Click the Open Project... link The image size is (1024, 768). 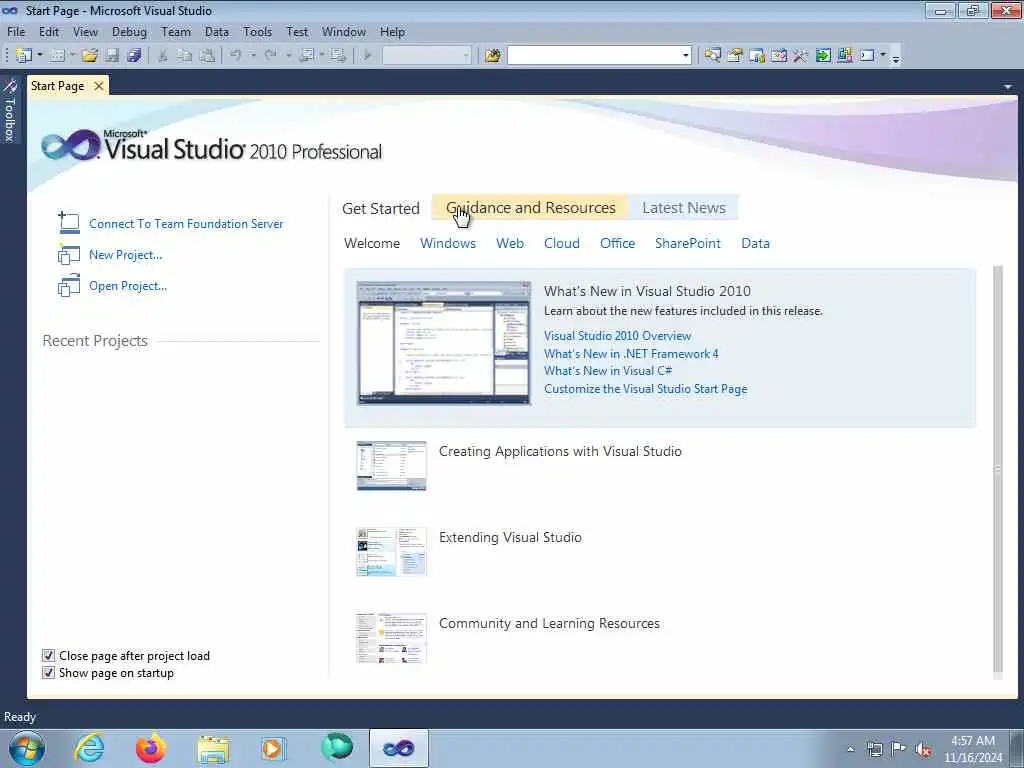click(x=128, y=286)
